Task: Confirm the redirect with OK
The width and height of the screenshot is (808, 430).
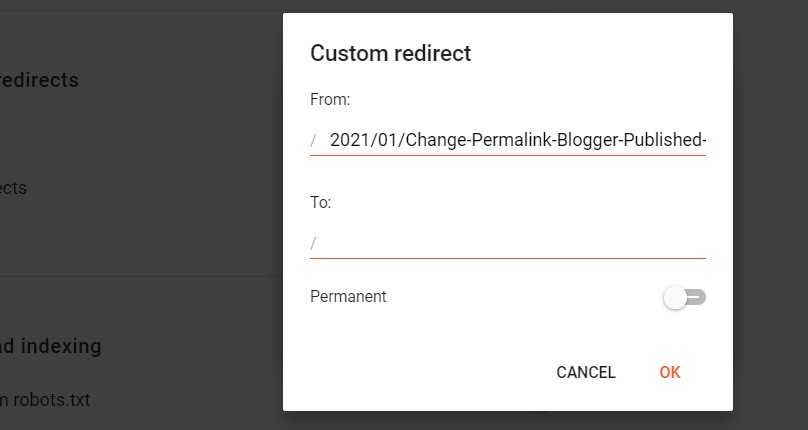Action: pyautogui.click(x=670, y=372)
